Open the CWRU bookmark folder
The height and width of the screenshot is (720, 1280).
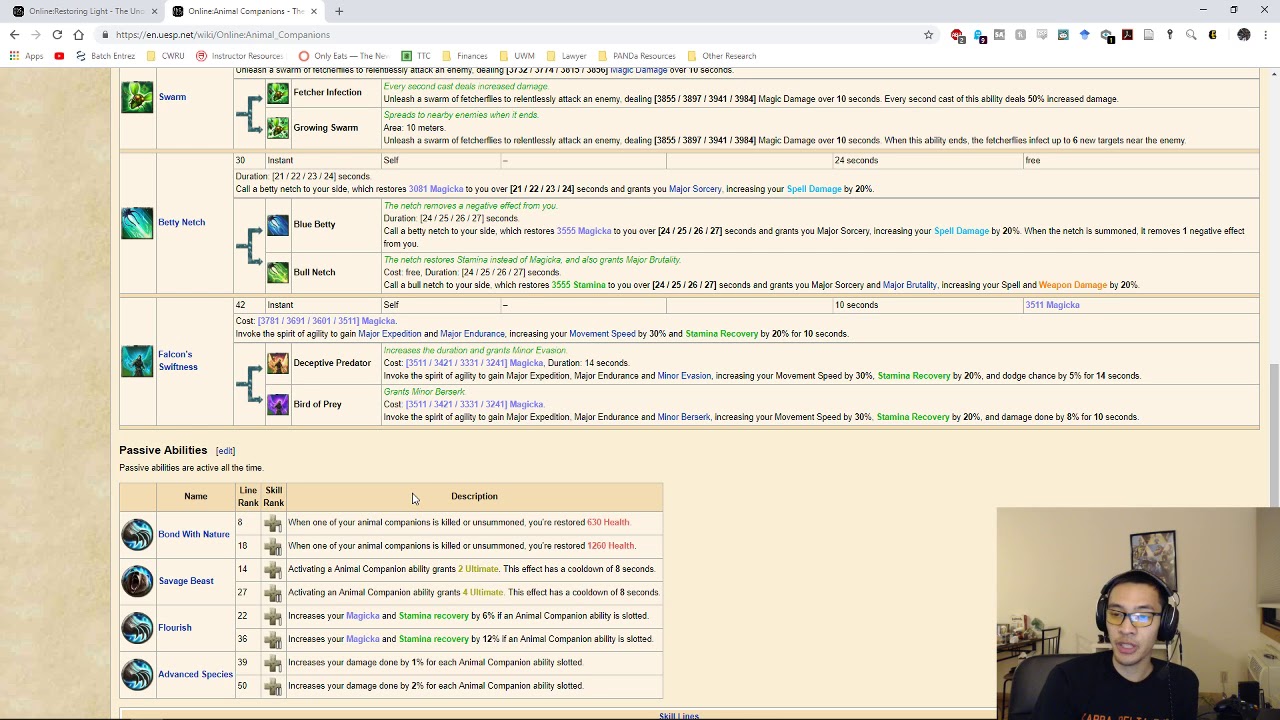tap(165, 56)
